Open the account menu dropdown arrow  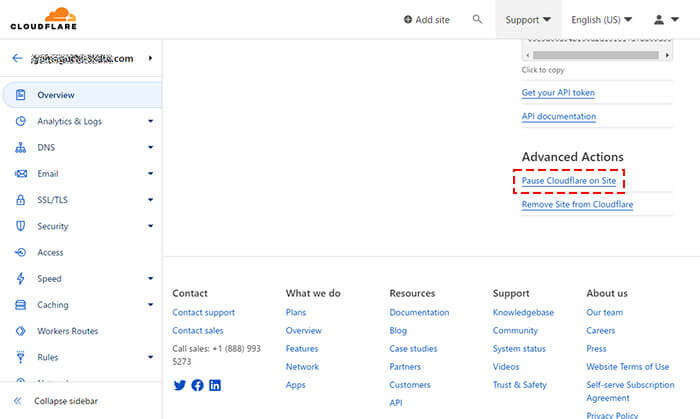[675, 19]
